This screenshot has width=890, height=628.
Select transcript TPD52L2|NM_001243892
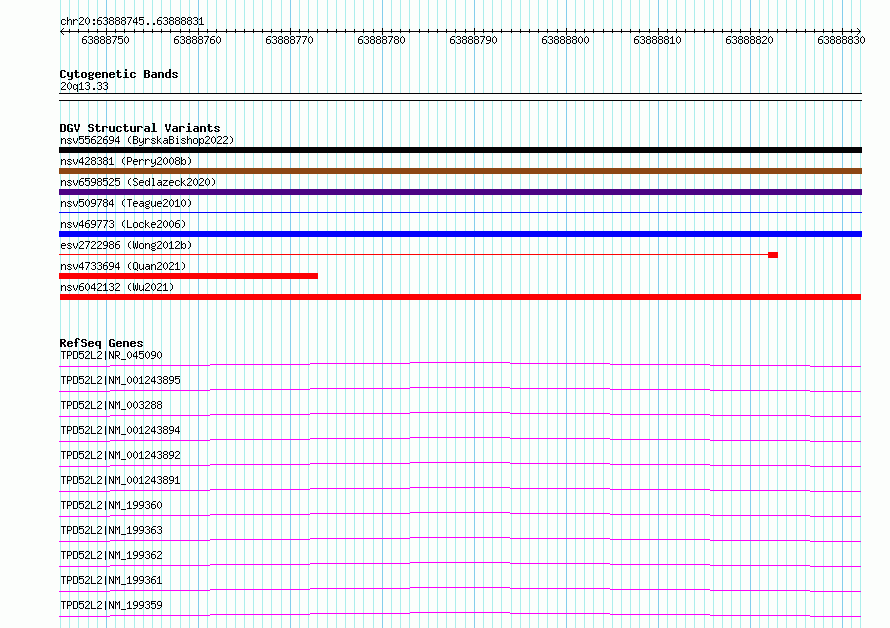pos(120,455)
